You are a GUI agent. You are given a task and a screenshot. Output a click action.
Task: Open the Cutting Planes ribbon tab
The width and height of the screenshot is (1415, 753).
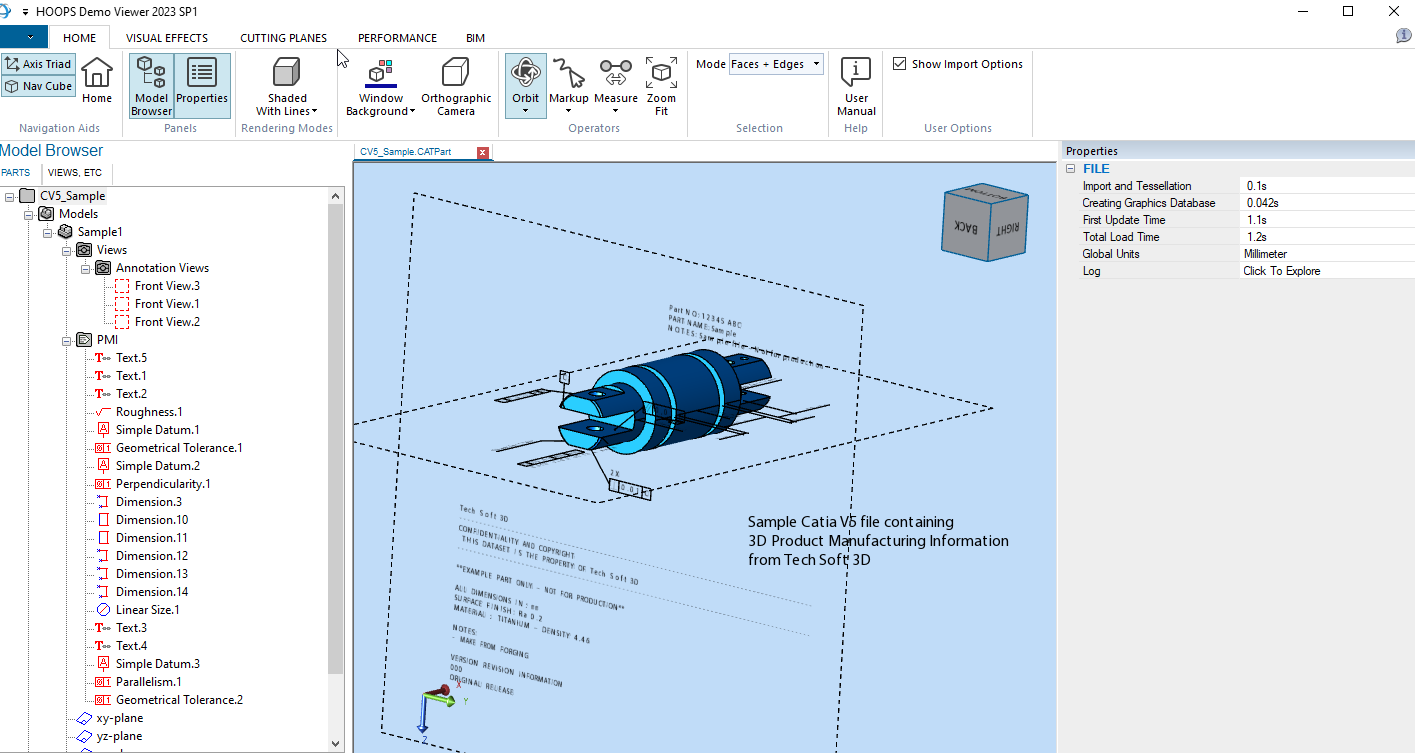[x=283, y=38]
